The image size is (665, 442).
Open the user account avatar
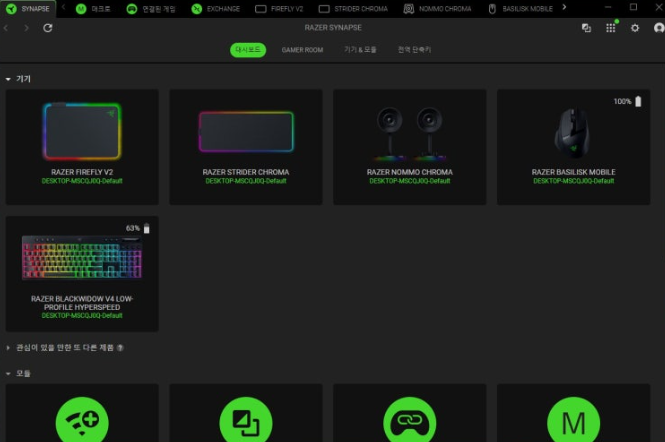[x=659, y=28]
